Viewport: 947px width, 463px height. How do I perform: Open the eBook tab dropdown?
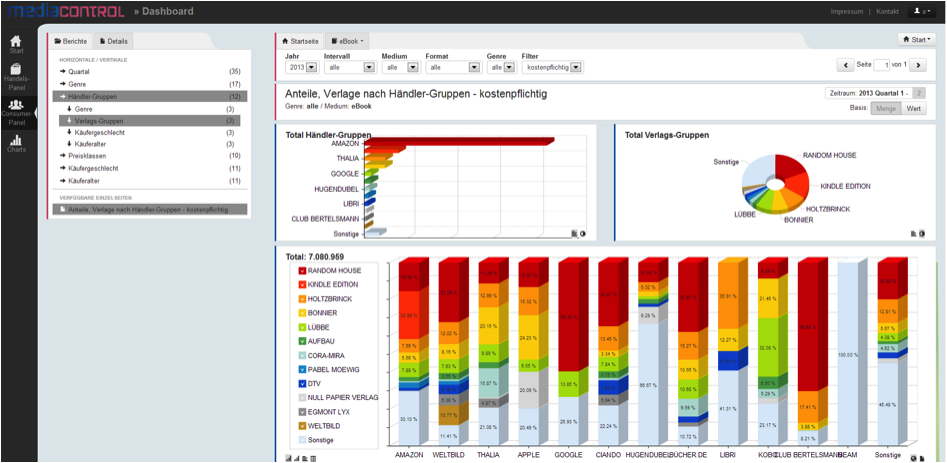pyautogui.click(x=347, y=41)
